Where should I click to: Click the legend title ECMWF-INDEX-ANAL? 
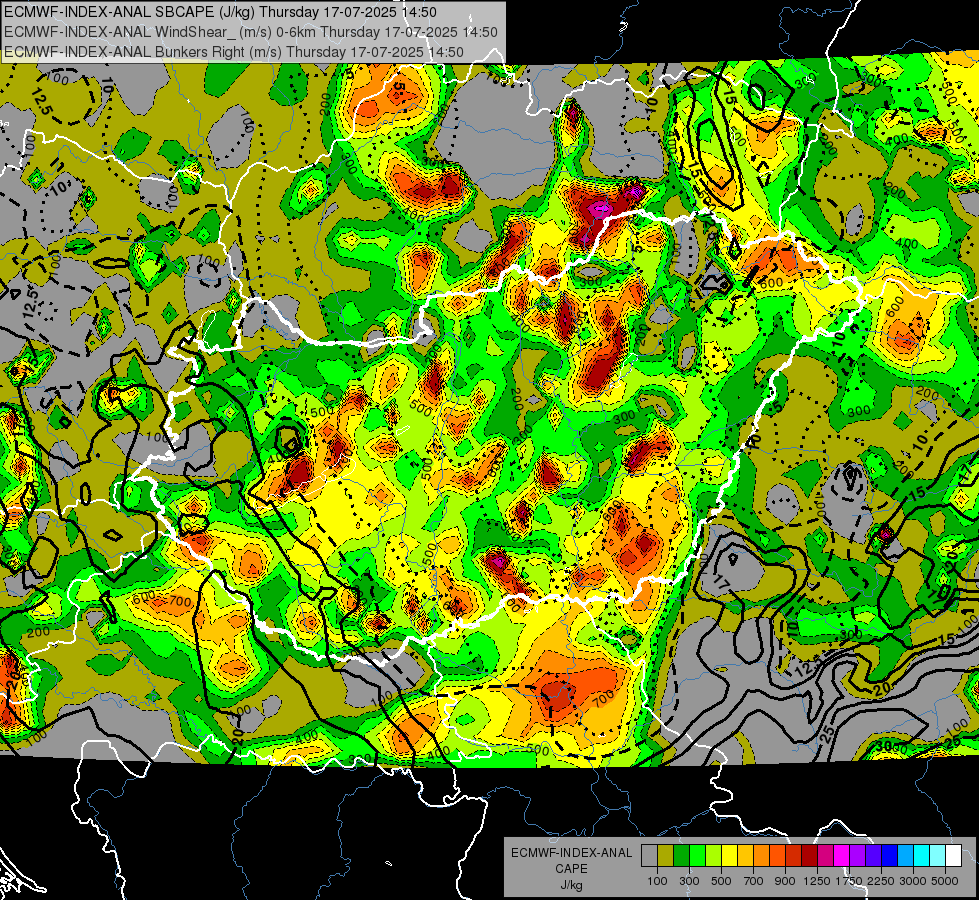pos(571,853)
